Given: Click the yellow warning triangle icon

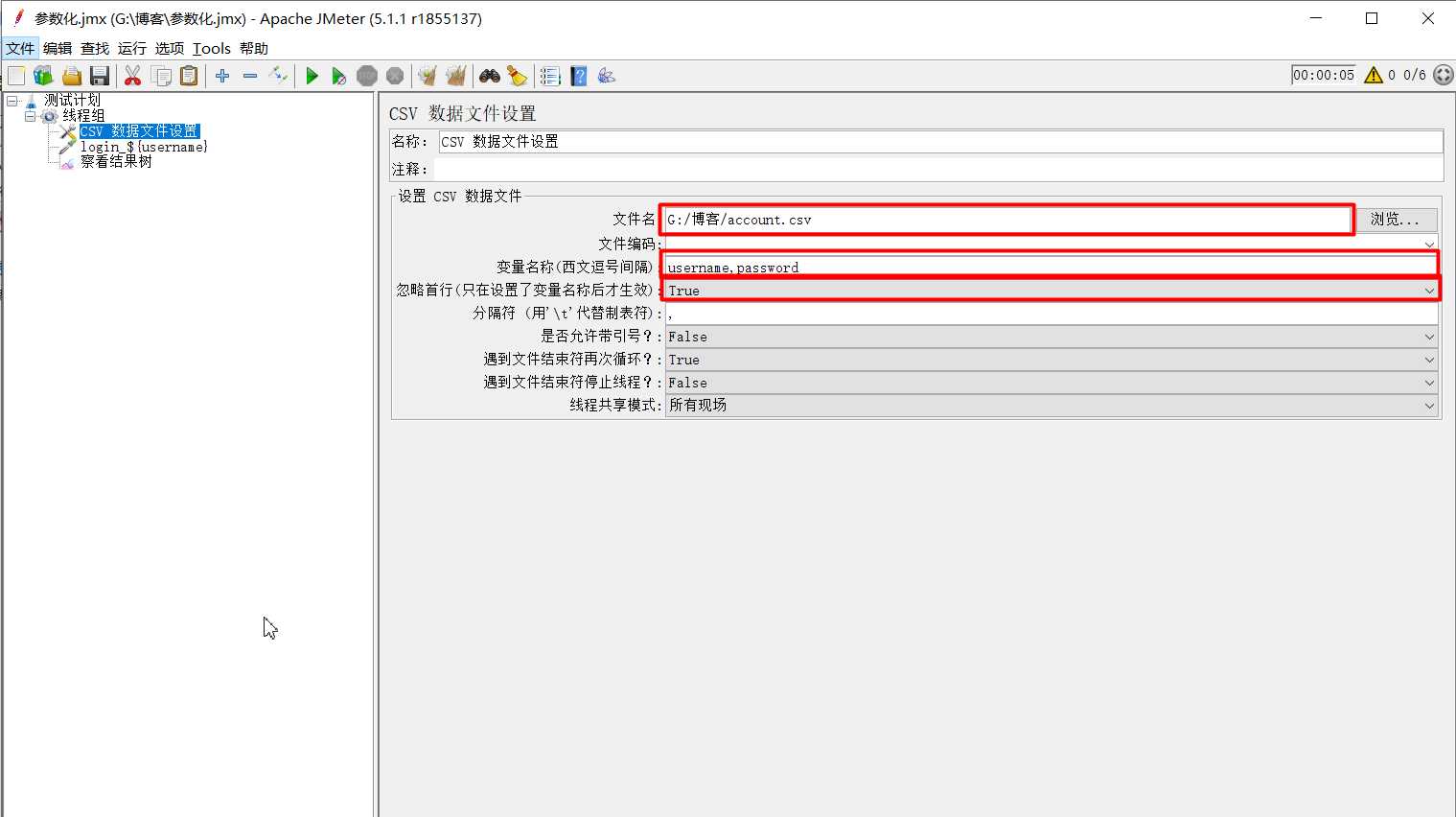Looking at the screenshot, I should coord(1374,75).
